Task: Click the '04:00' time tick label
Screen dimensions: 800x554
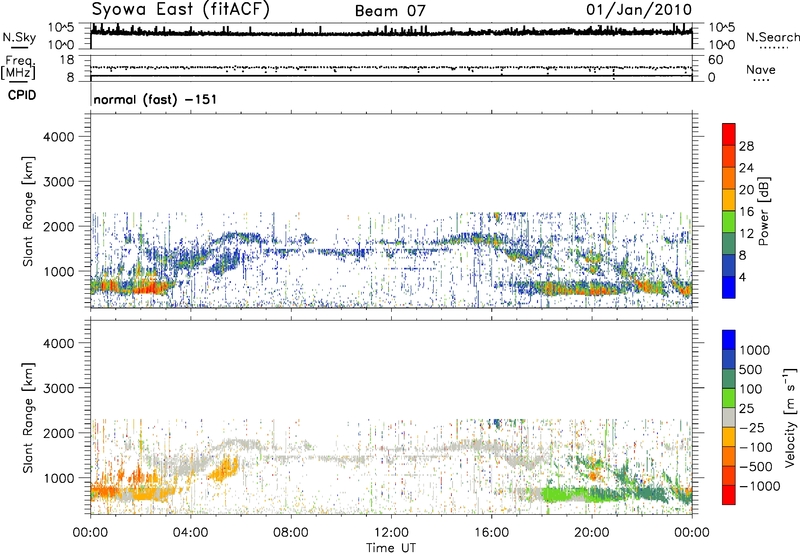Action: 190,533
